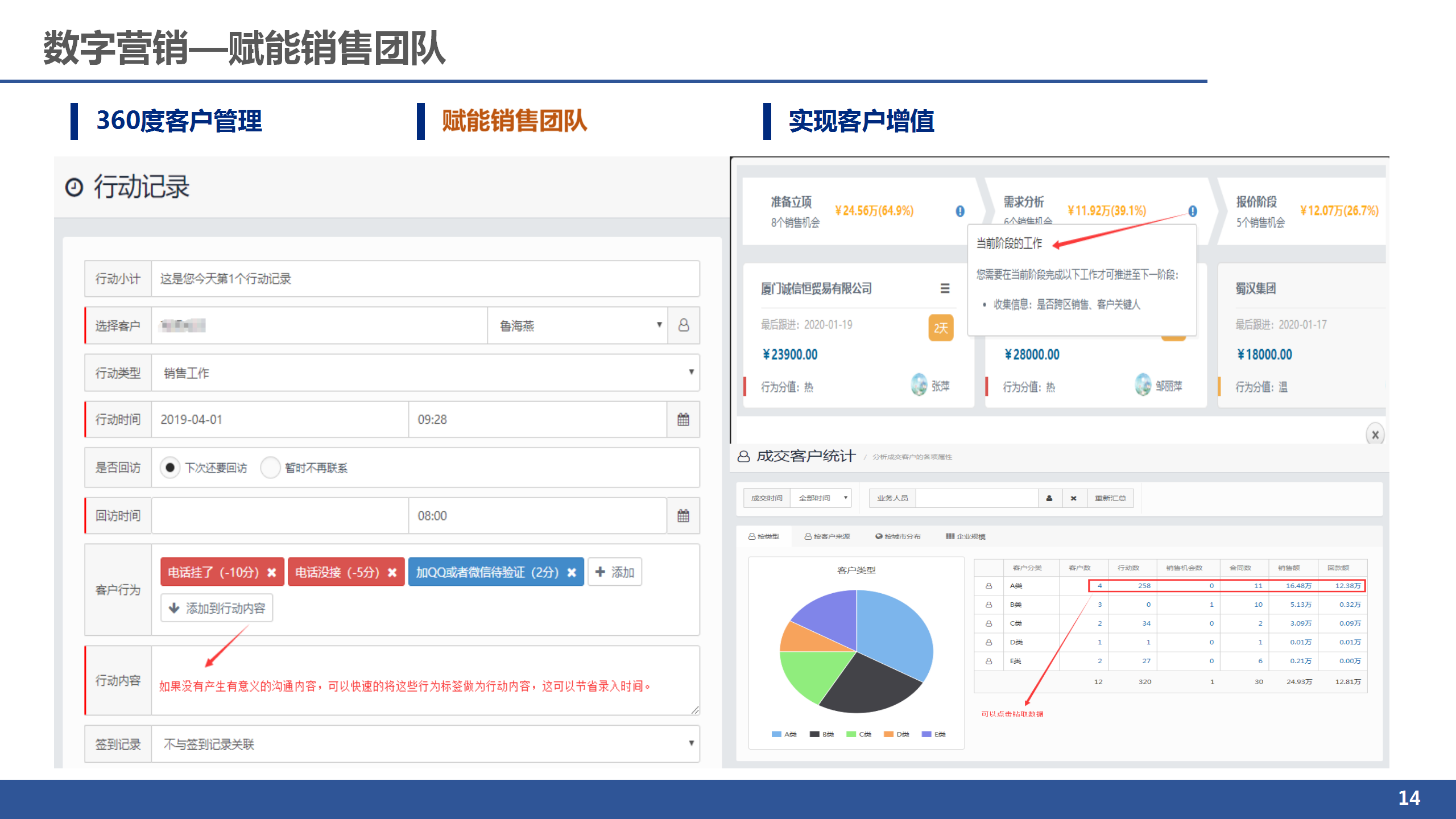Click the user icon in A类 row

click(x=988, y=586)
